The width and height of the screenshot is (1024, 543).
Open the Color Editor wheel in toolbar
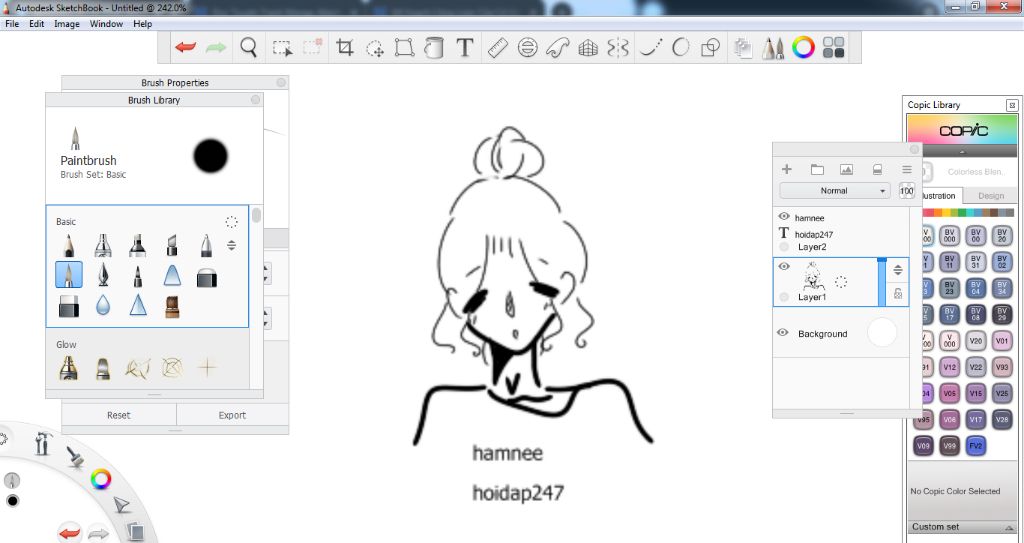[803, 47]
